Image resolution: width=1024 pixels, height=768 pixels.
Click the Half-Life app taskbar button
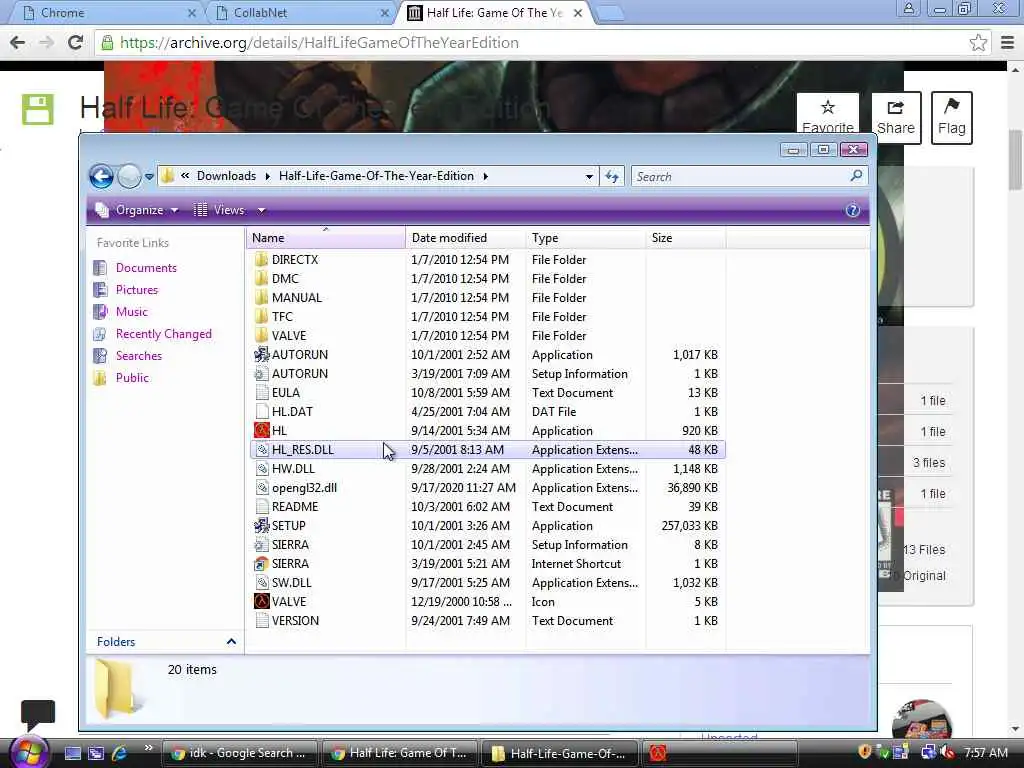point(719,753)
